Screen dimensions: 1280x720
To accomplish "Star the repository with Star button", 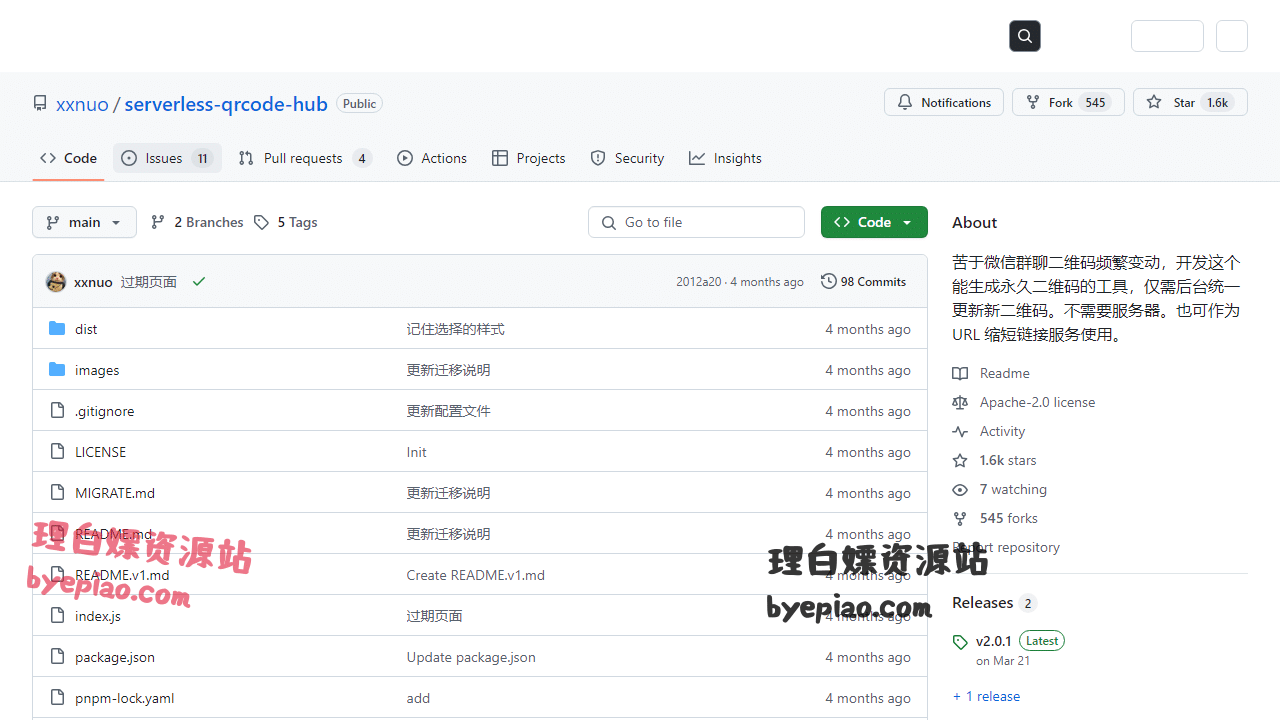I will (1190, 102).
